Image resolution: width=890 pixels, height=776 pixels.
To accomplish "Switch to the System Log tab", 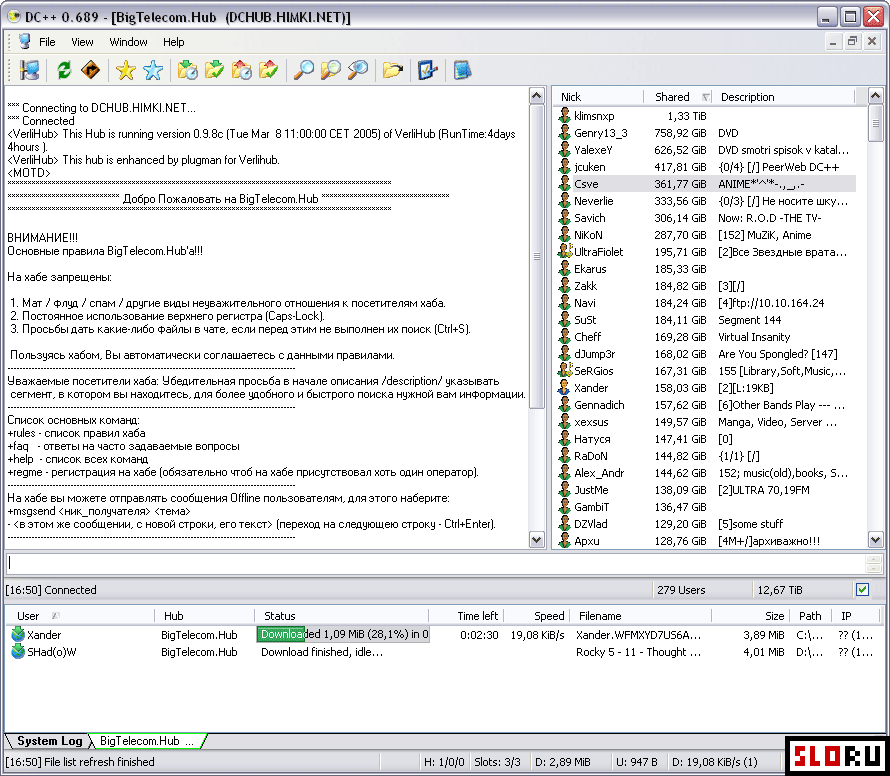I will tap(49, 741).
